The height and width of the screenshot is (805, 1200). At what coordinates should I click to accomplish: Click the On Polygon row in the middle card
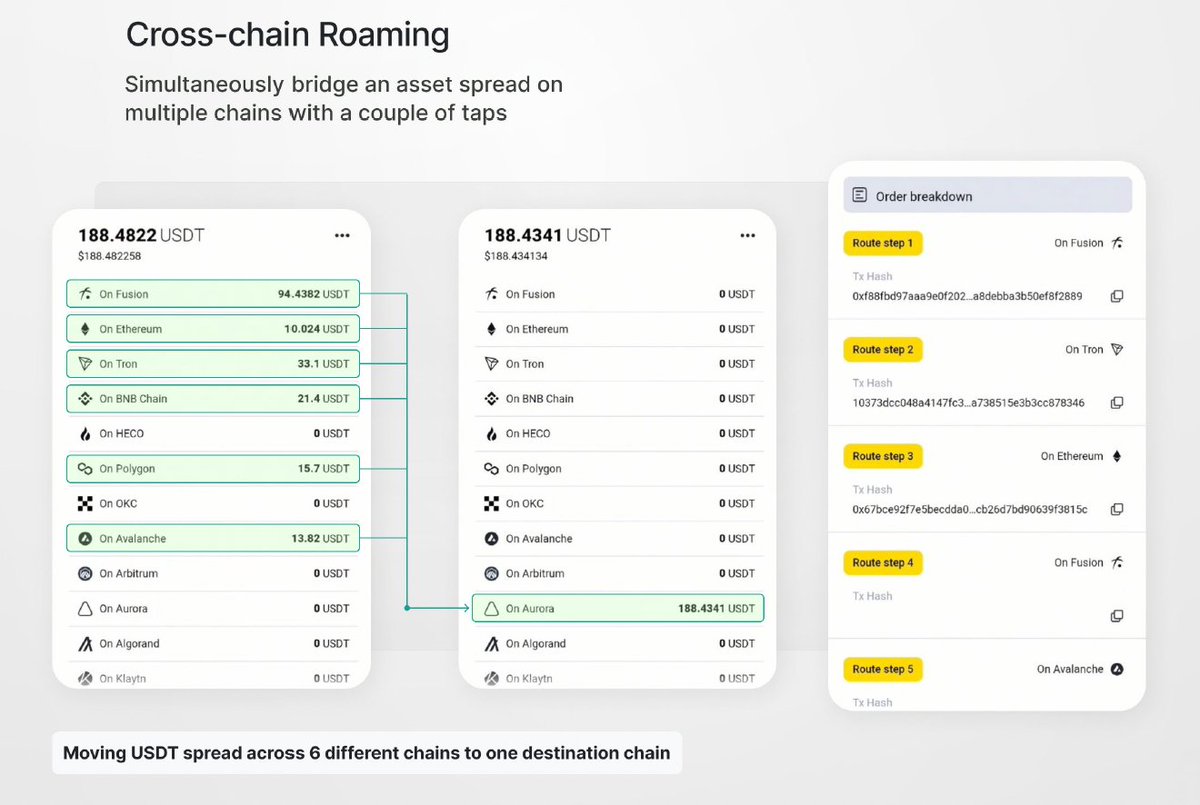618,468
